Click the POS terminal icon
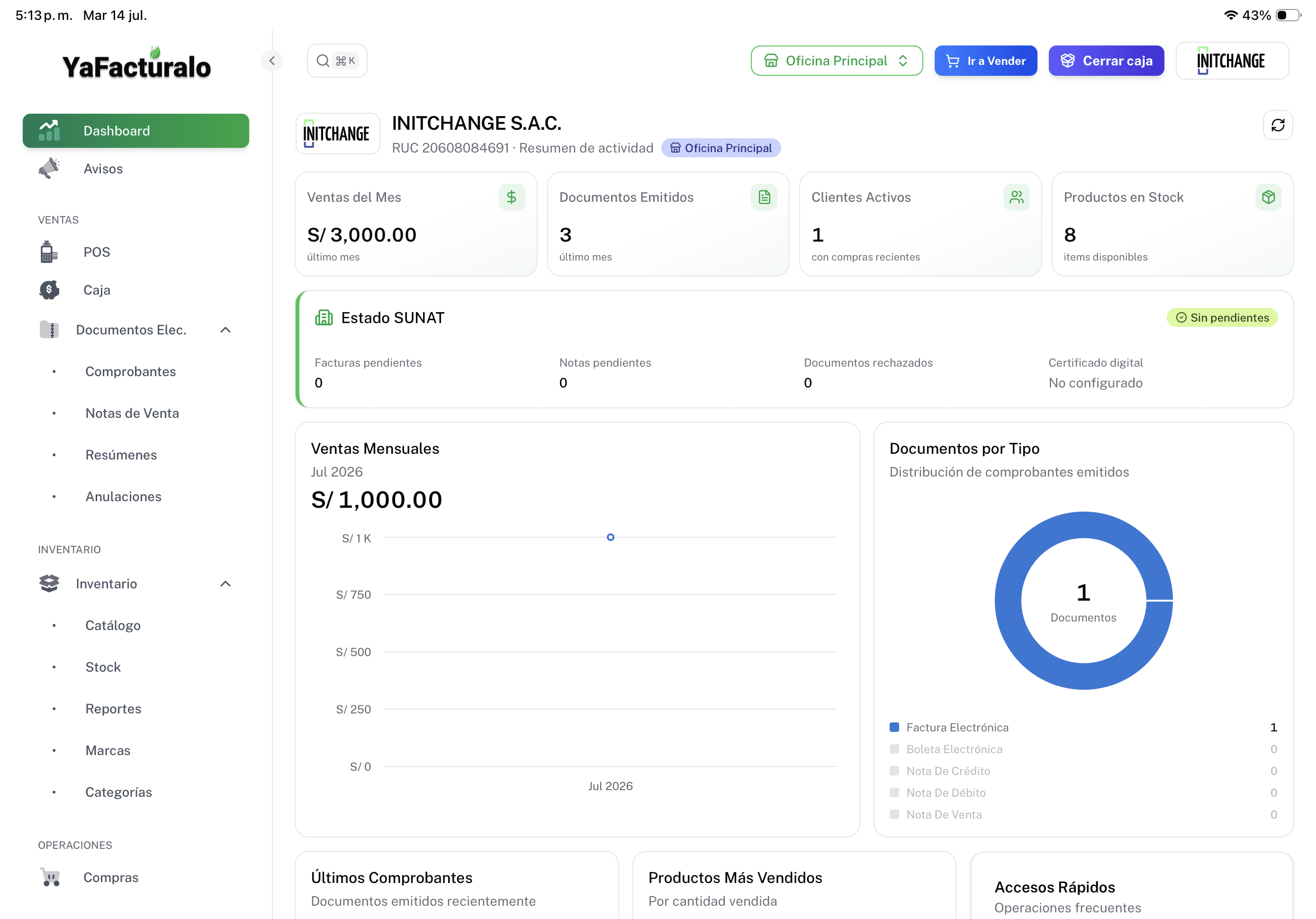The image size is (1316, 919). [x=49, y=252]
